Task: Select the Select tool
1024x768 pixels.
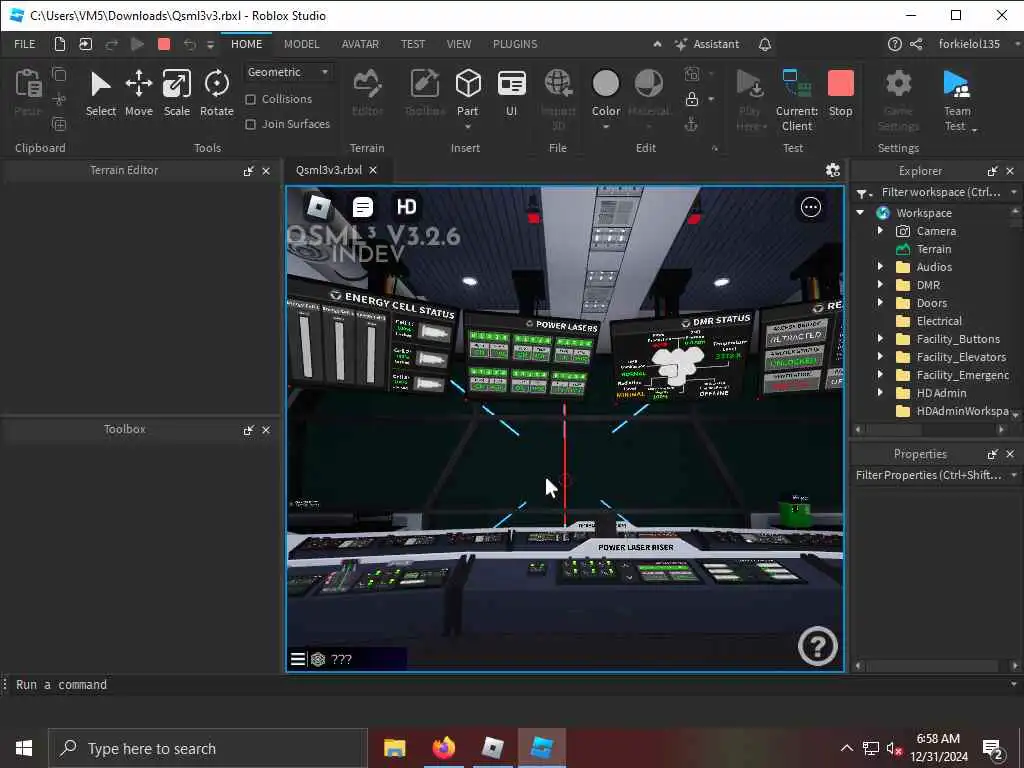Action: (101, 94)
